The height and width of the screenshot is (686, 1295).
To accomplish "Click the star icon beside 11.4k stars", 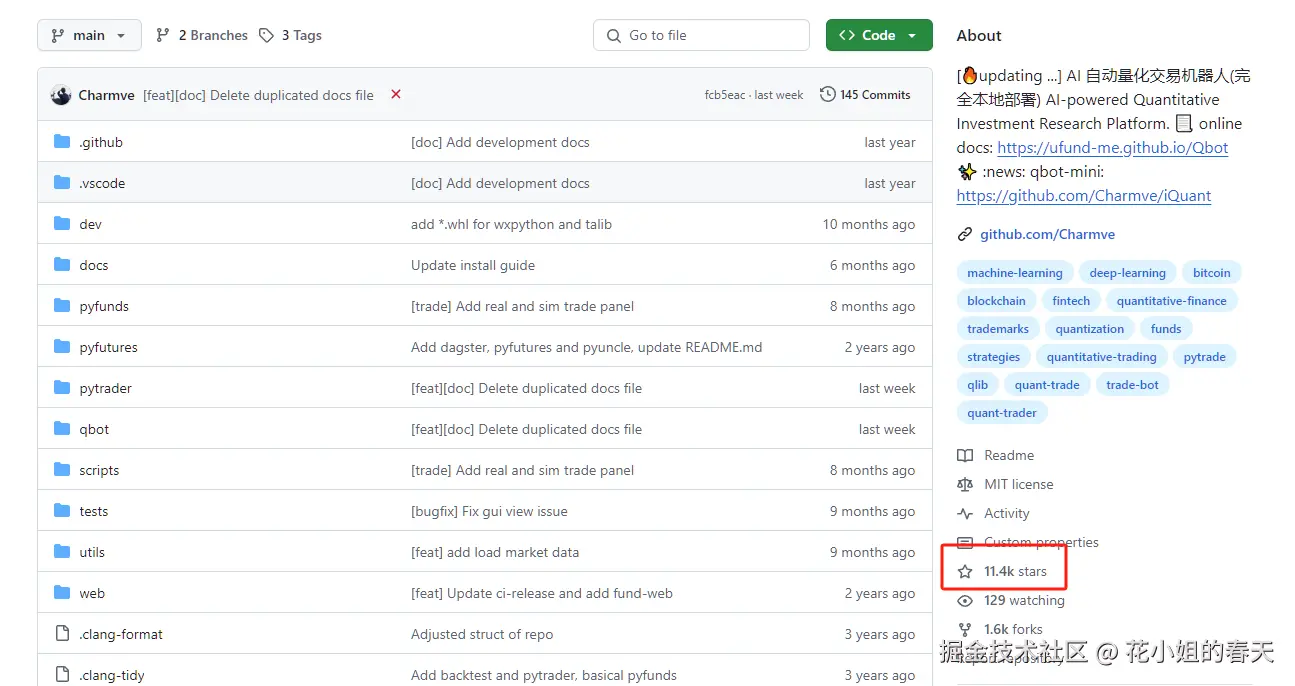I will pos(965,572).
